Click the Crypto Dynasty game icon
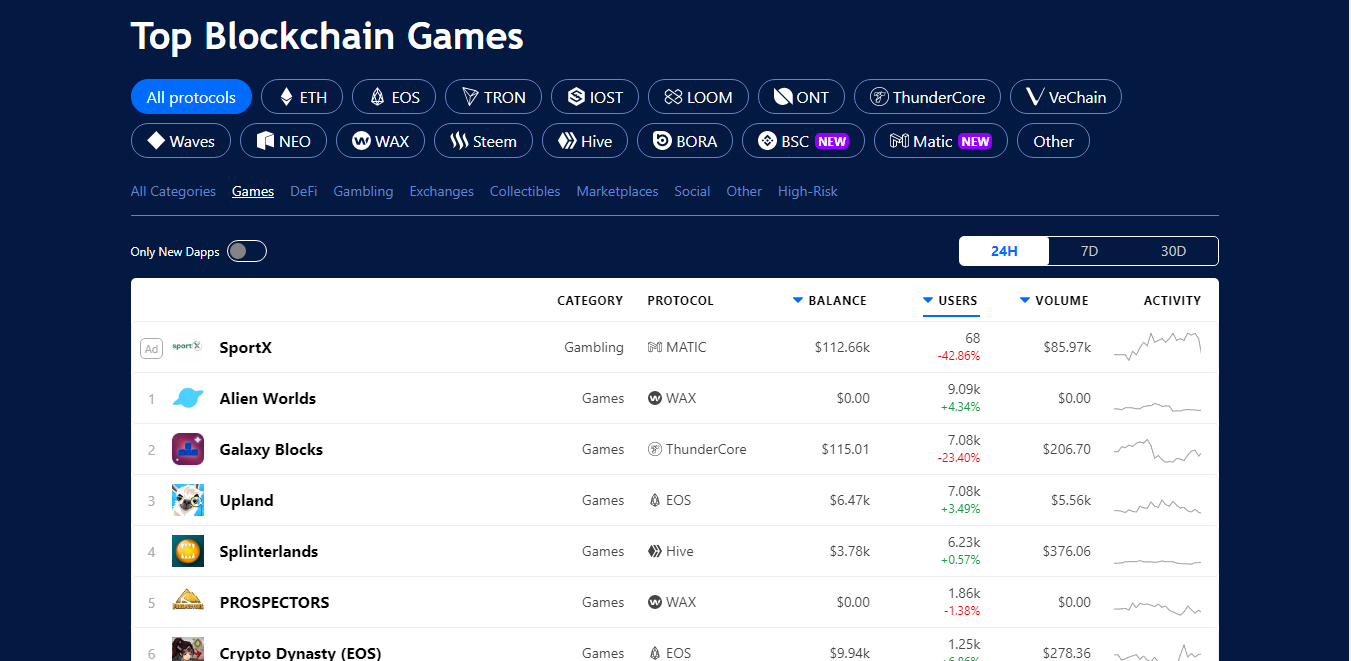1351x661 pixels. point(188,649)
